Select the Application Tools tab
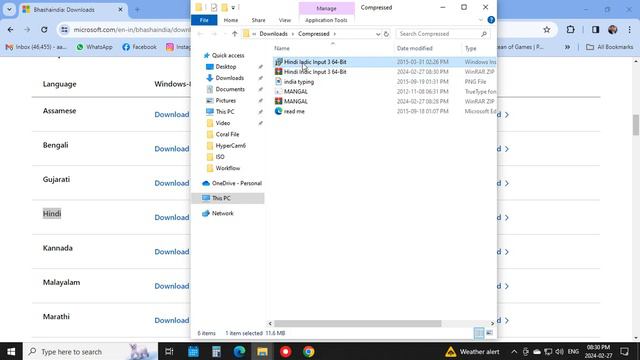Screen dimensions: 640x360 pyautogui.click(x=326, y=20)
